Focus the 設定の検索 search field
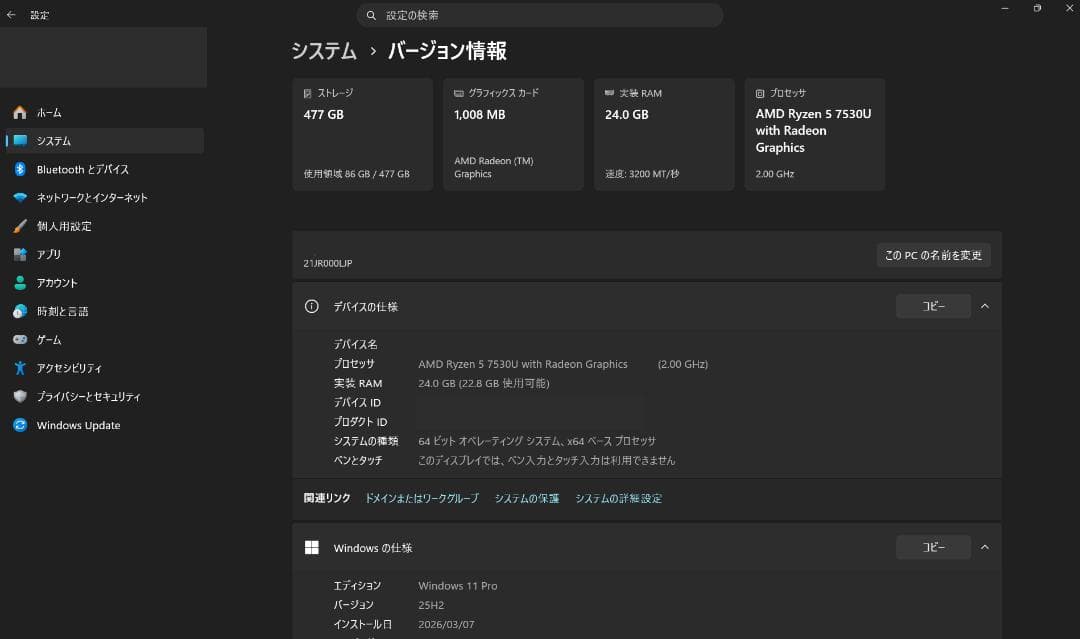The width and height of the screenshot is (1080, 639). coord(540,15)
